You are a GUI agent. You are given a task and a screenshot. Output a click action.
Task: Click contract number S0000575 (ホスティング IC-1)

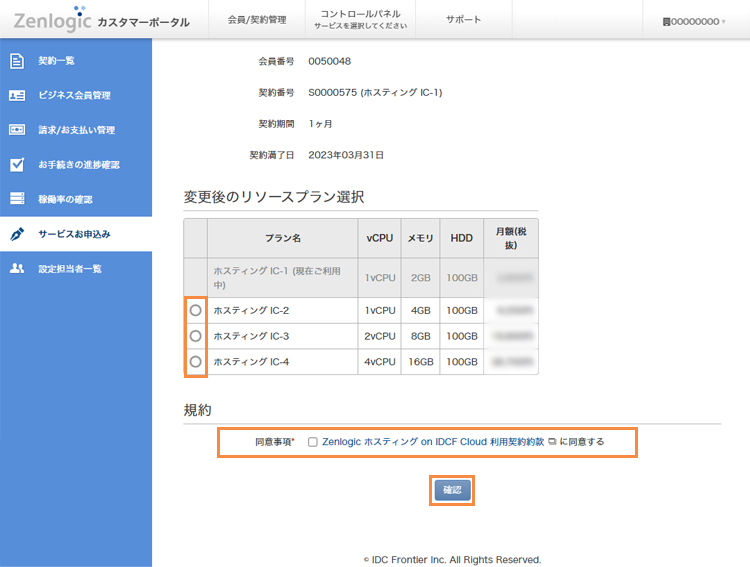375,92
